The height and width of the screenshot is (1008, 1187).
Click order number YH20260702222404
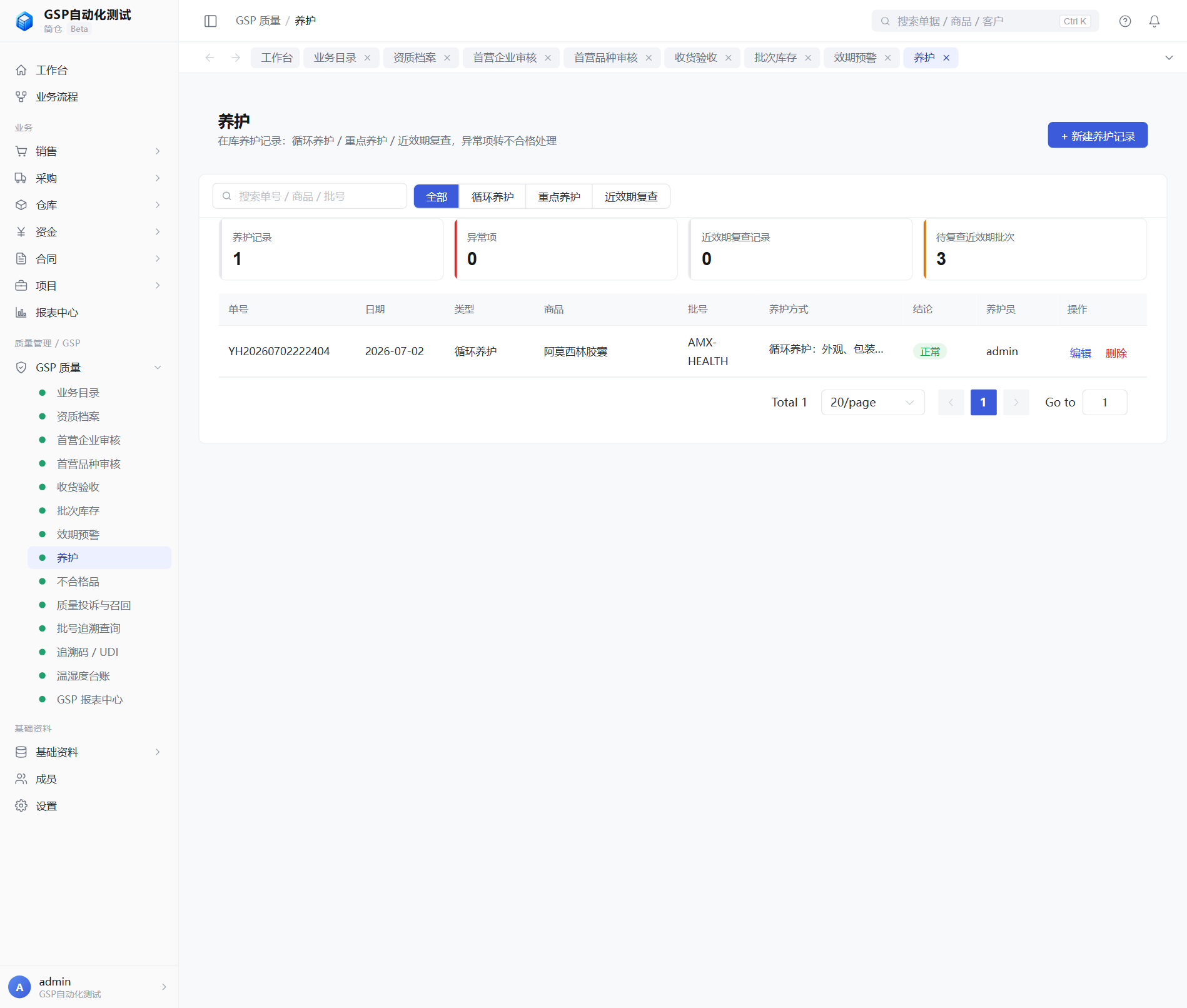(x=279, y=351)
